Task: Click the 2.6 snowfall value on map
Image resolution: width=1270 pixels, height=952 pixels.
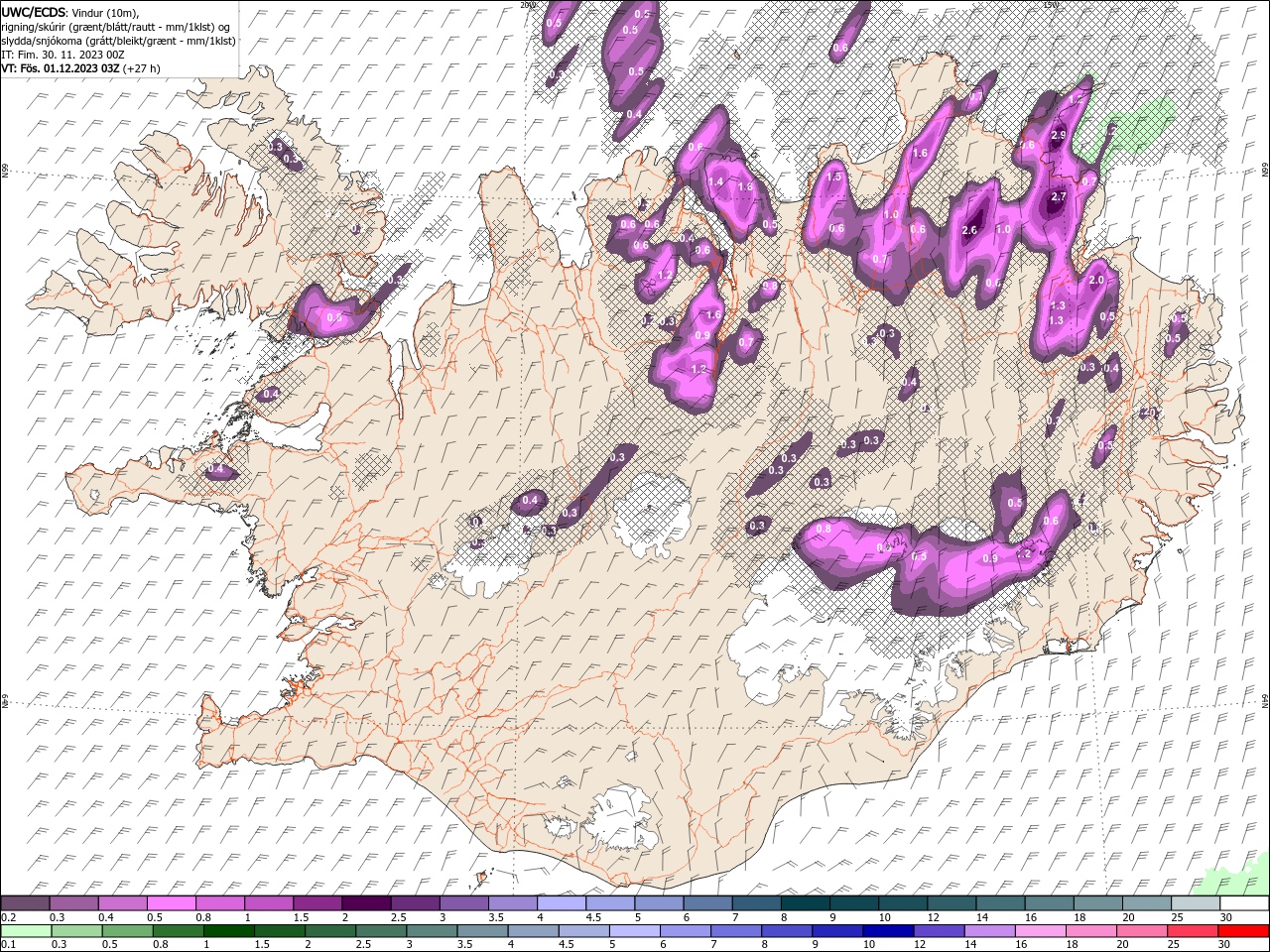Action: click(970, 231)
